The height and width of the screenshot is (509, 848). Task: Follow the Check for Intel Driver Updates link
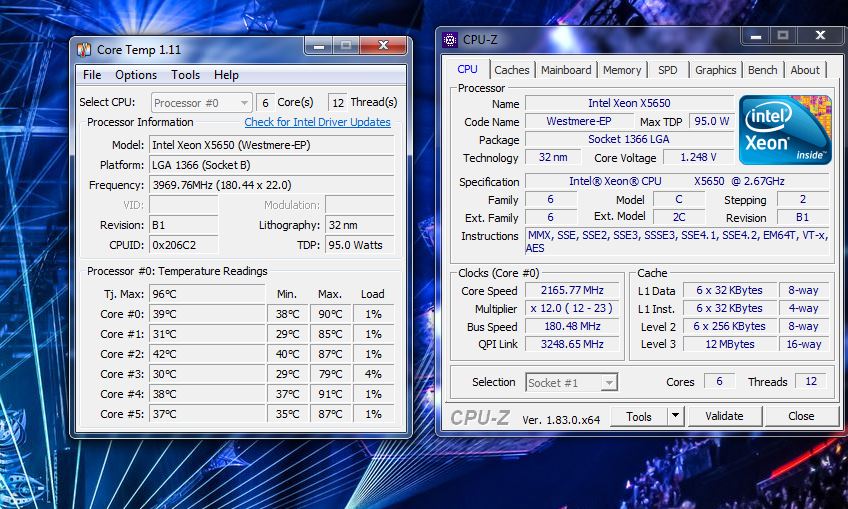point(317,122)
